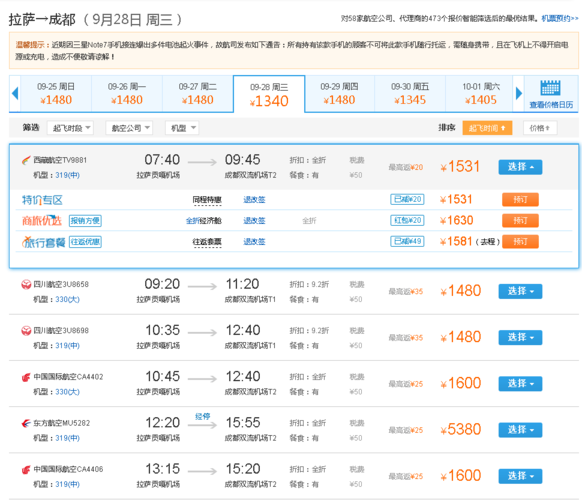Expand 选择 options for flight MU5282
Image resolution: width=582 pixels, height=500 pixels.
520,430
